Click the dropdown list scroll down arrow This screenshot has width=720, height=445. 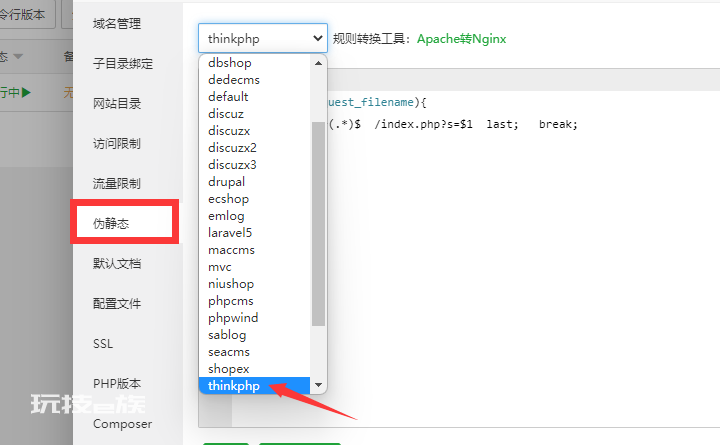click(318, 385)
